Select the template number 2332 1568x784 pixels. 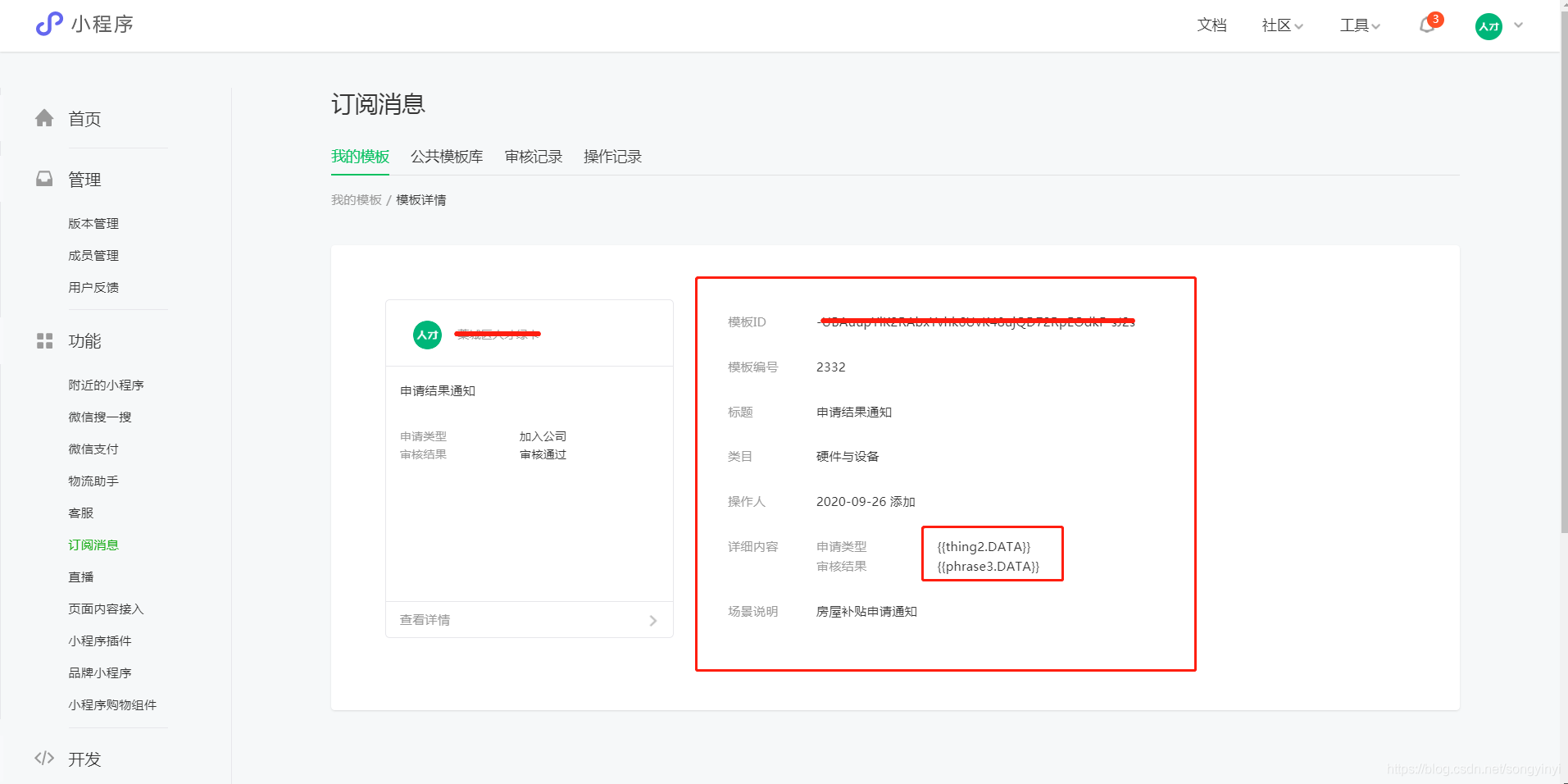[x=831, y=367]
